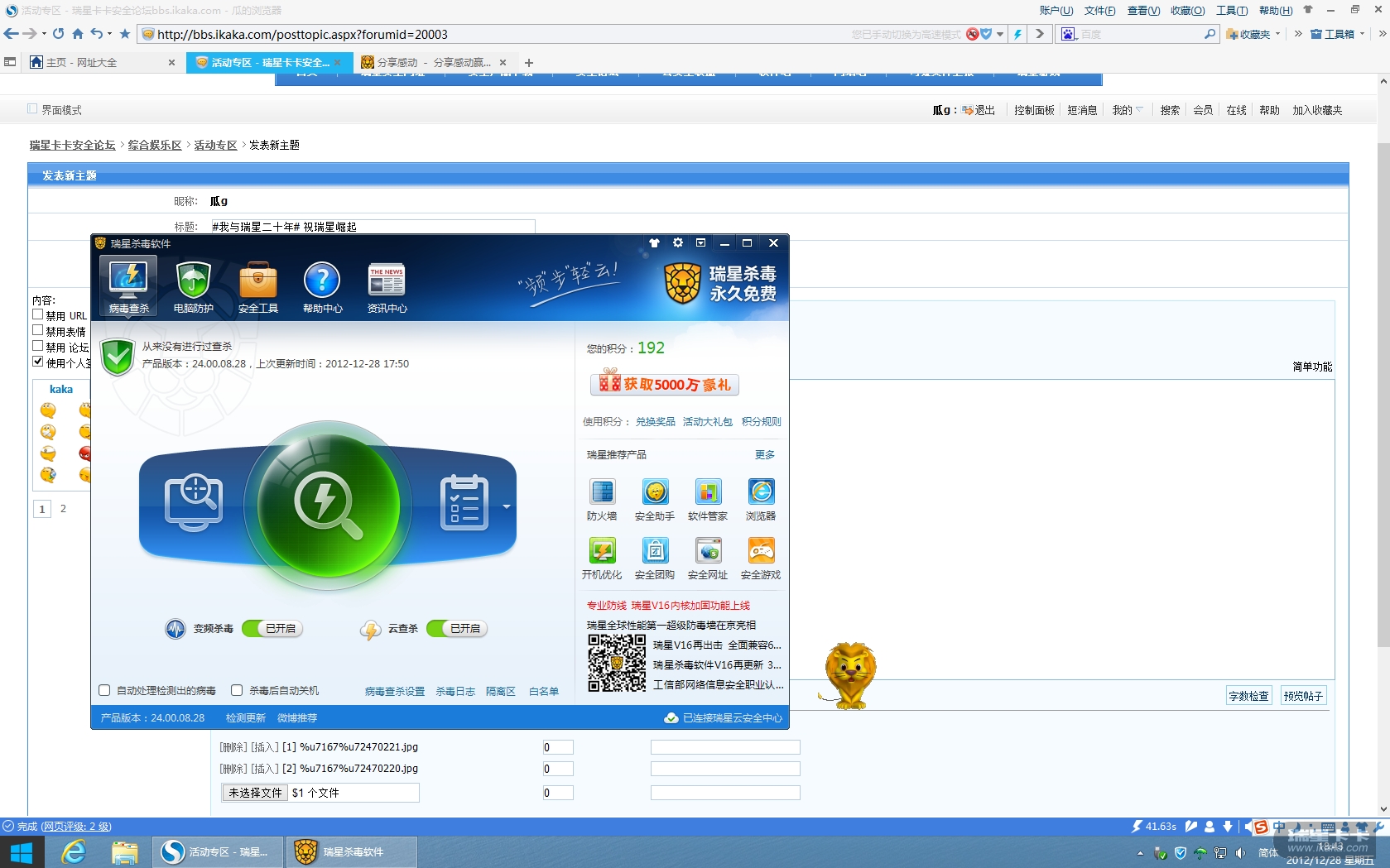Image resolution: width=1390 pixels, height=868 pixels.
Task: Launch the 浏览器 browser product icon
Action: [x=761, y=499]
